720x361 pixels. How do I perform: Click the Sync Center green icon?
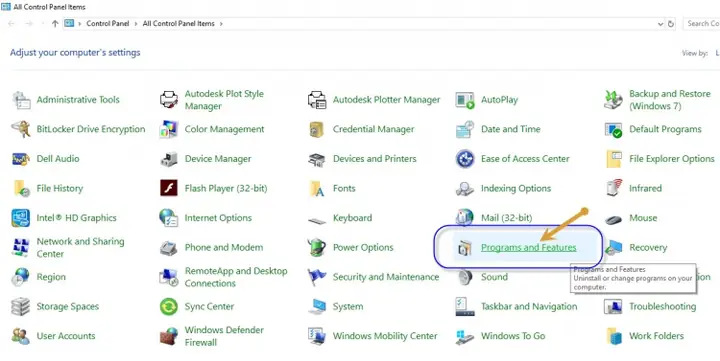(x=169, y=306)
